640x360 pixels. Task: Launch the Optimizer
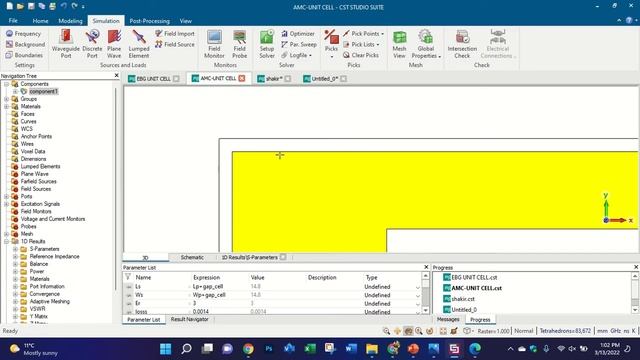[x=298, y=33]
